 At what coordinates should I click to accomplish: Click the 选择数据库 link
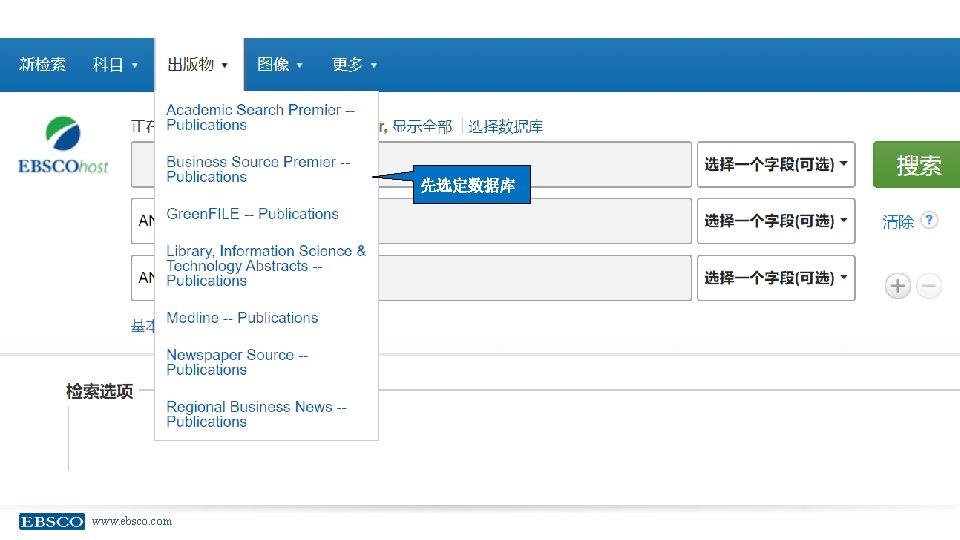click(x=506, y=127)
